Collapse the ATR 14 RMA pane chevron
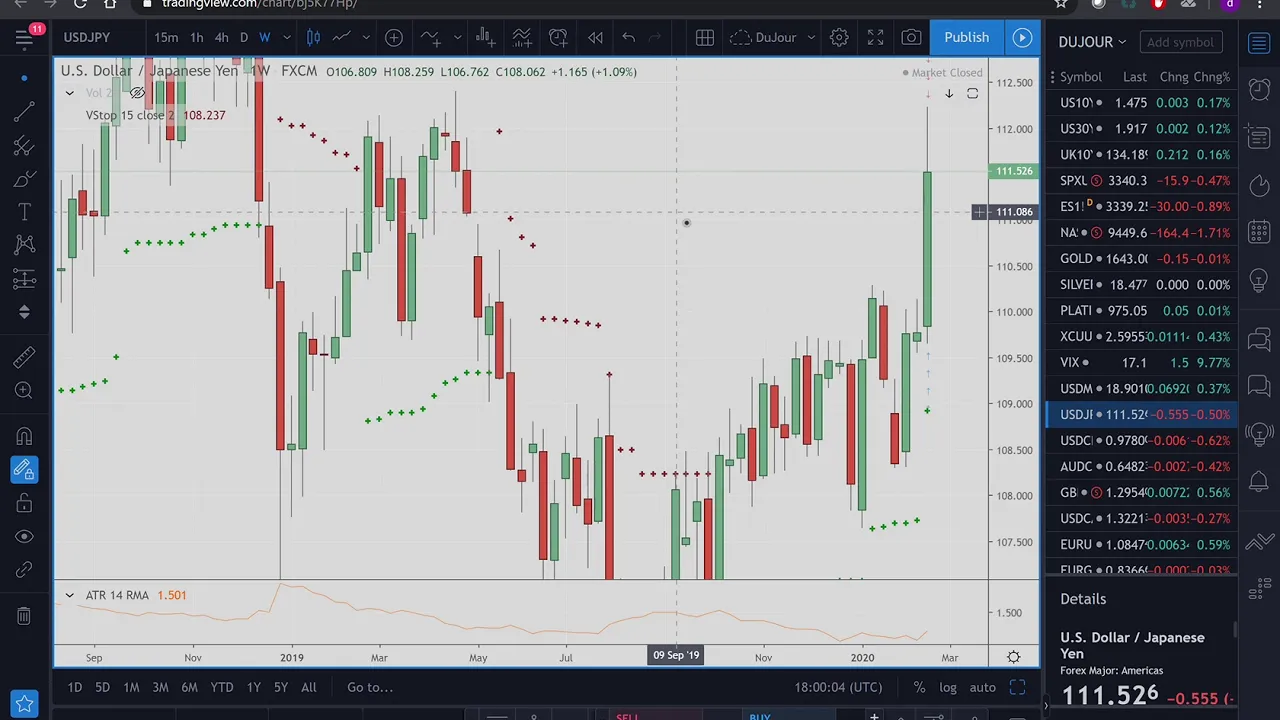Screen dimensions: 1280x720 [69, 596]
